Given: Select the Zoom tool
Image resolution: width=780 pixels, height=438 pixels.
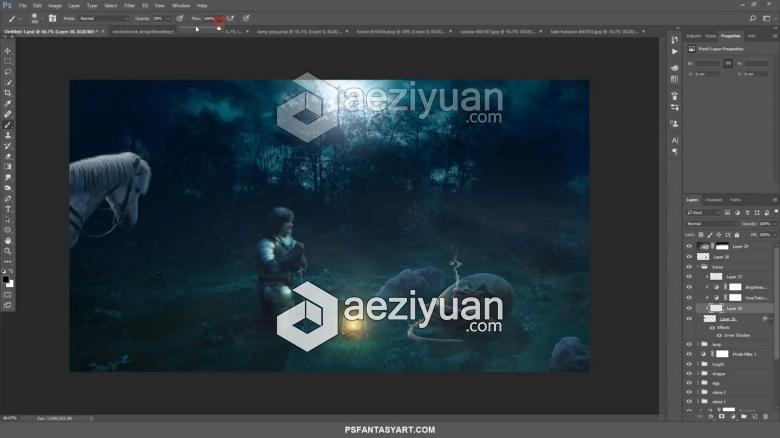Looking at the screenshot, I should point(7,251).
